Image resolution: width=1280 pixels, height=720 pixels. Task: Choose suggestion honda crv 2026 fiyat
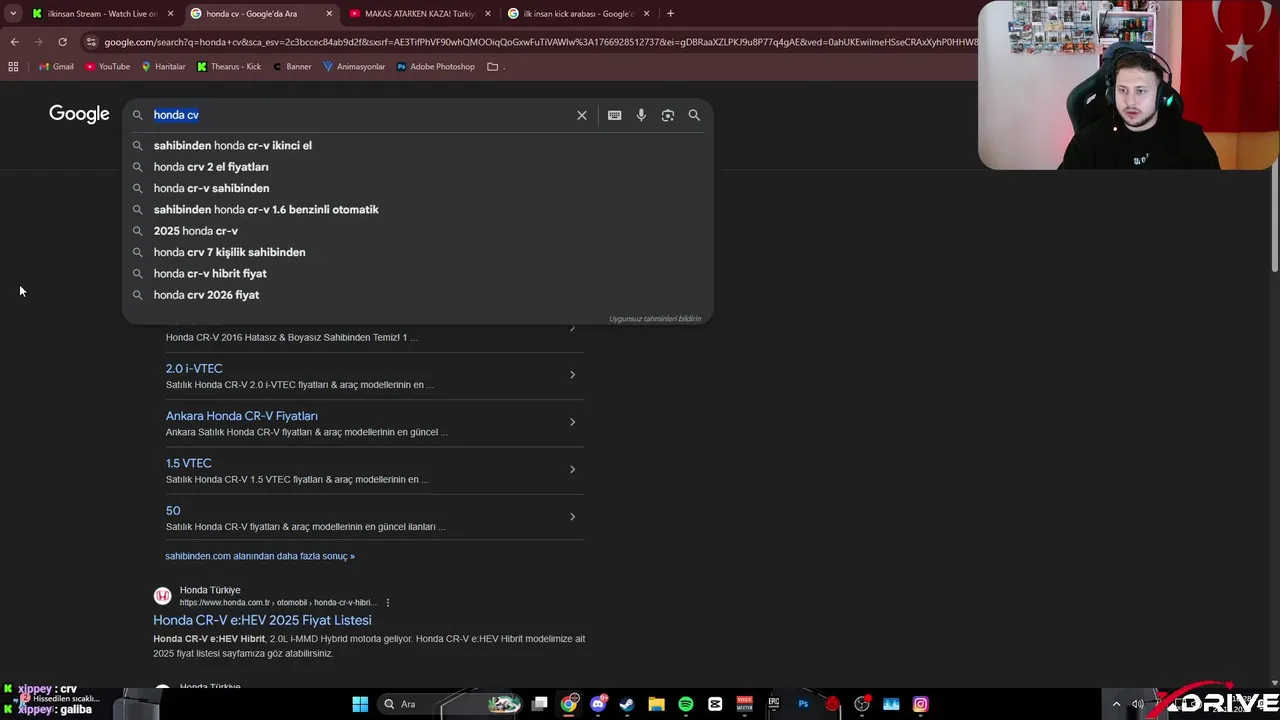[x=418, y=295]
